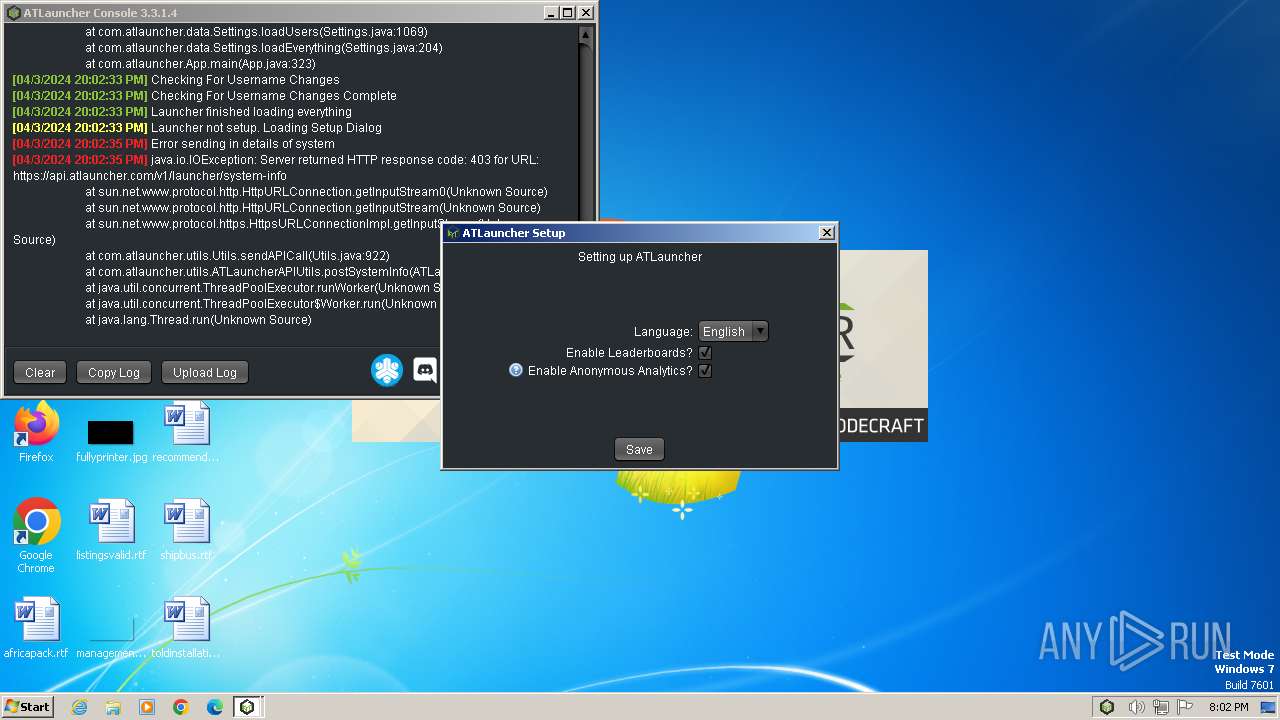Image resolution: width=1280 pixels, height=720 pixels.
Task: Click 'Error sending in details of system' log line
Action: (243, 144)
